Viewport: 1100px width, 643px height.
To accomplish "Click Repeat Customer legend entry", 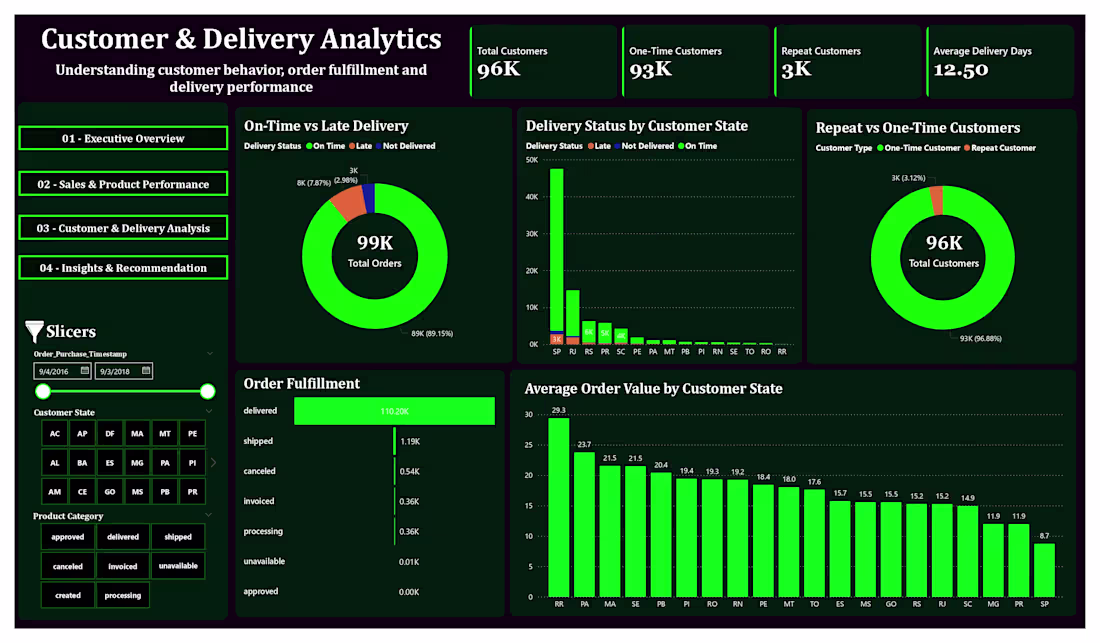I will (1000, 148).
